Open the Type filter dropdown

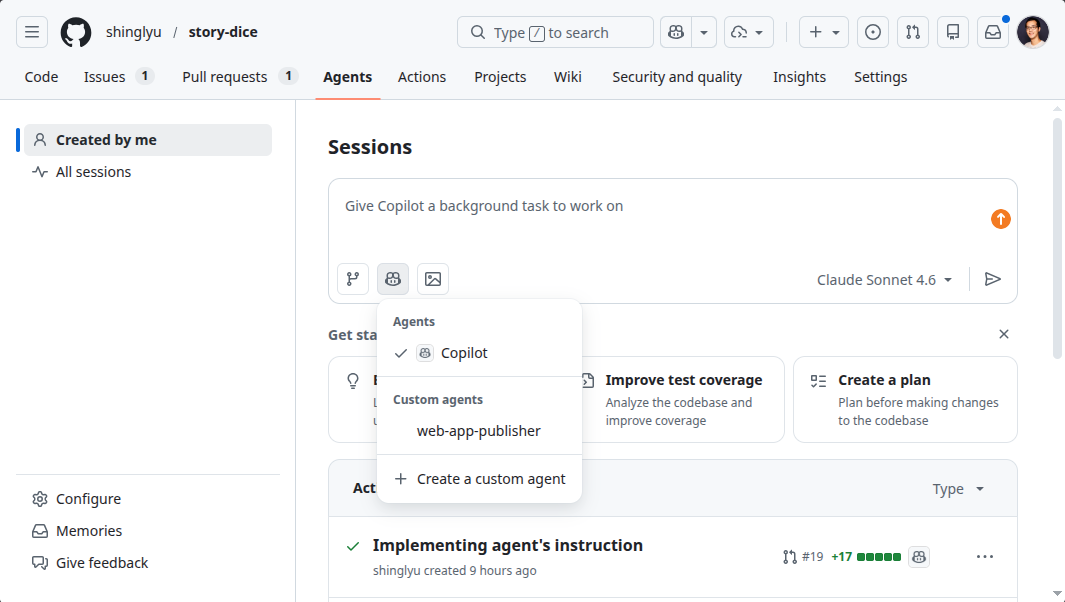pyautogui.click(x=958, y=489)
